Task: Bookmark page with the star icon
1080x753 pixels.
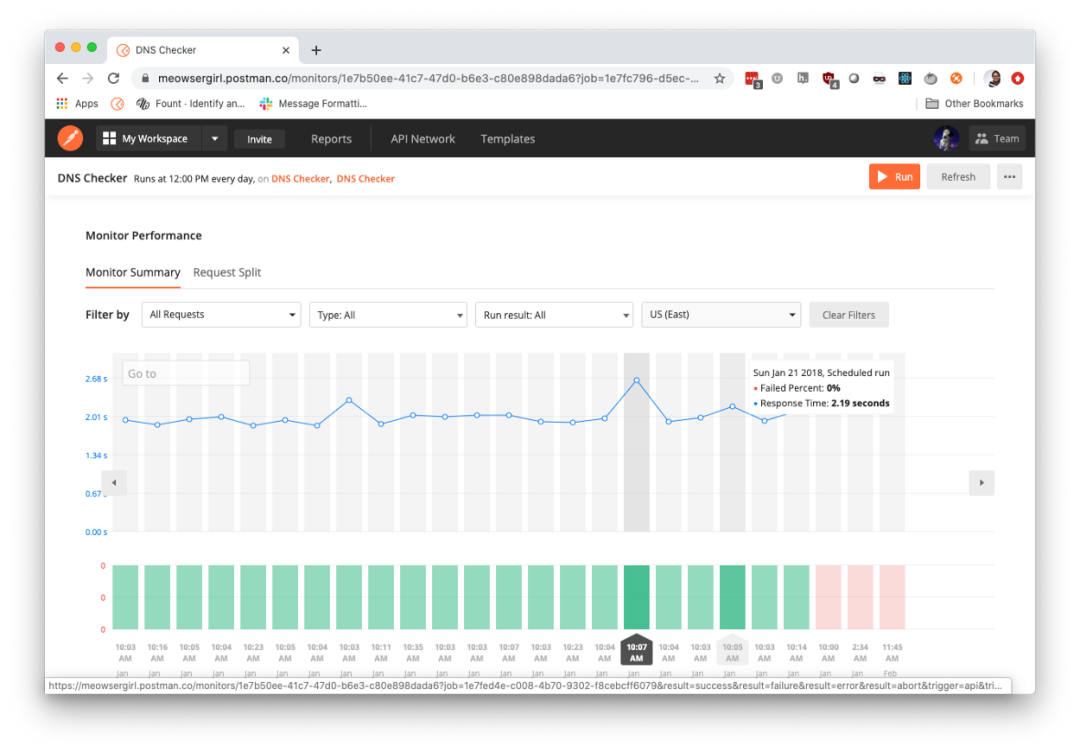Action: pyautogui.click(x=719, y=78)
